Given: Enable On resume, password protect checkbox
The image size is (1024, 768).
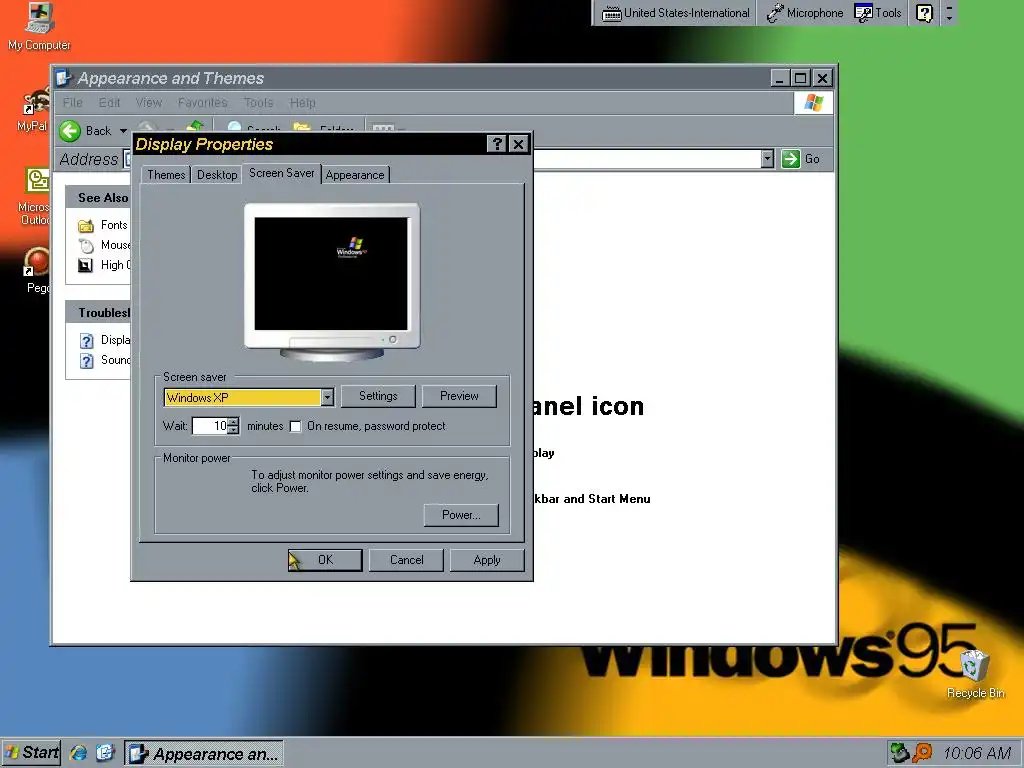Looking at the screenshot, I should [x=295, y=426].
